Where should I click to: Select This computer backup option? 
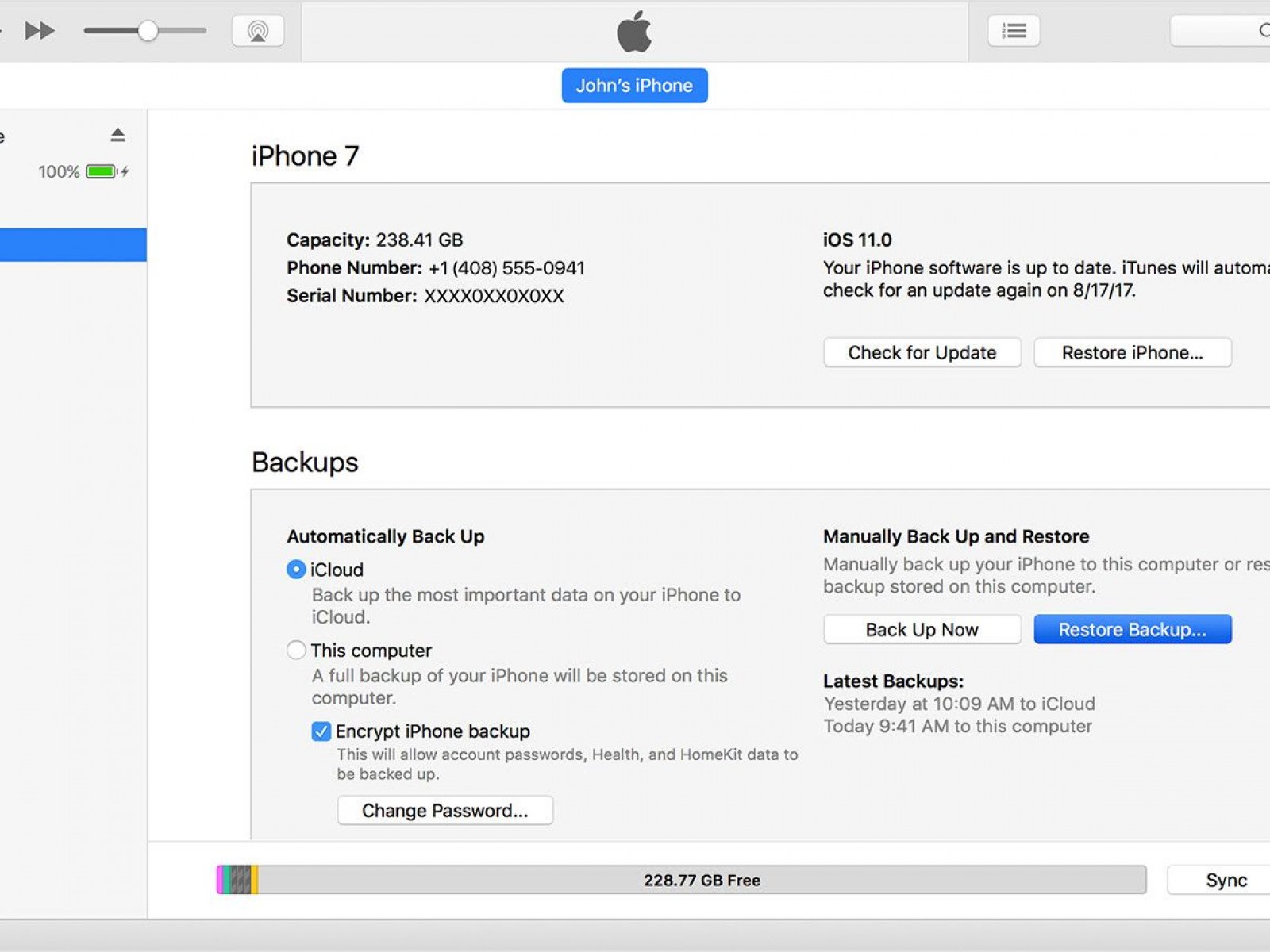(x=296, y=651)
